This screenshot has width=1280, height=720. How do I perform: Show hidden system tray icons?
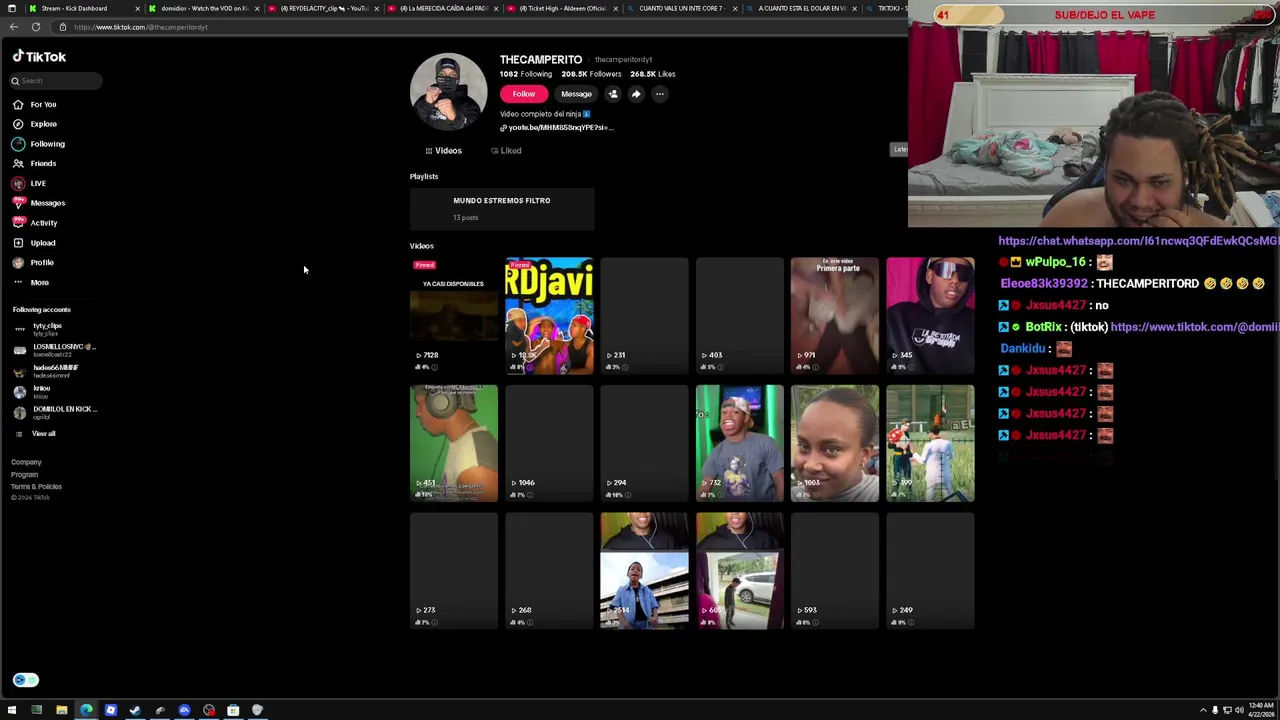coord(1203,710)
